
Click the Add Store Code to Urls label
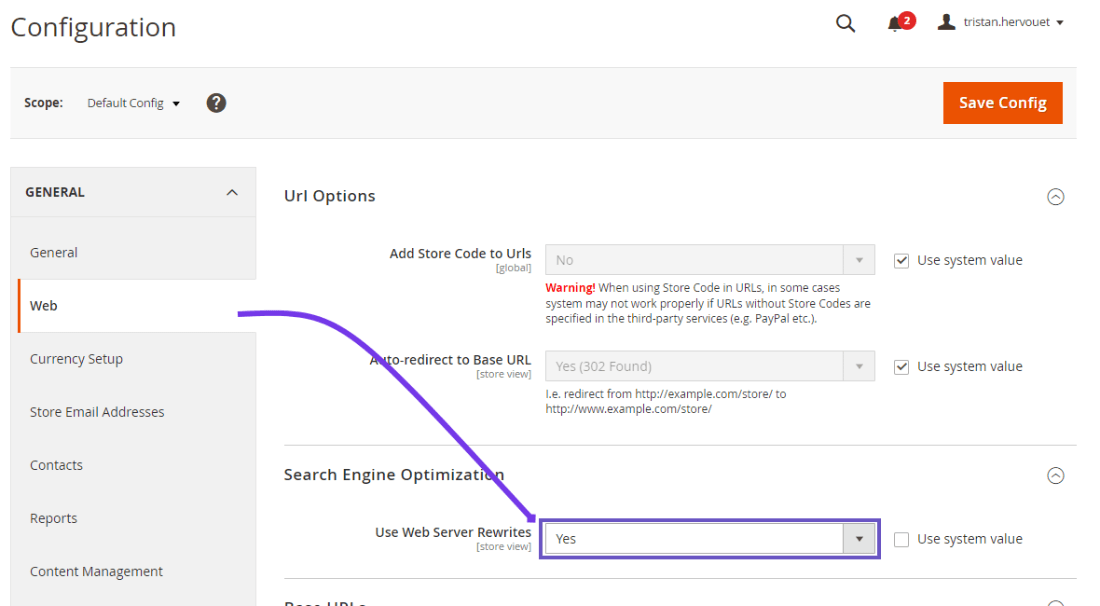coord(460,254)
